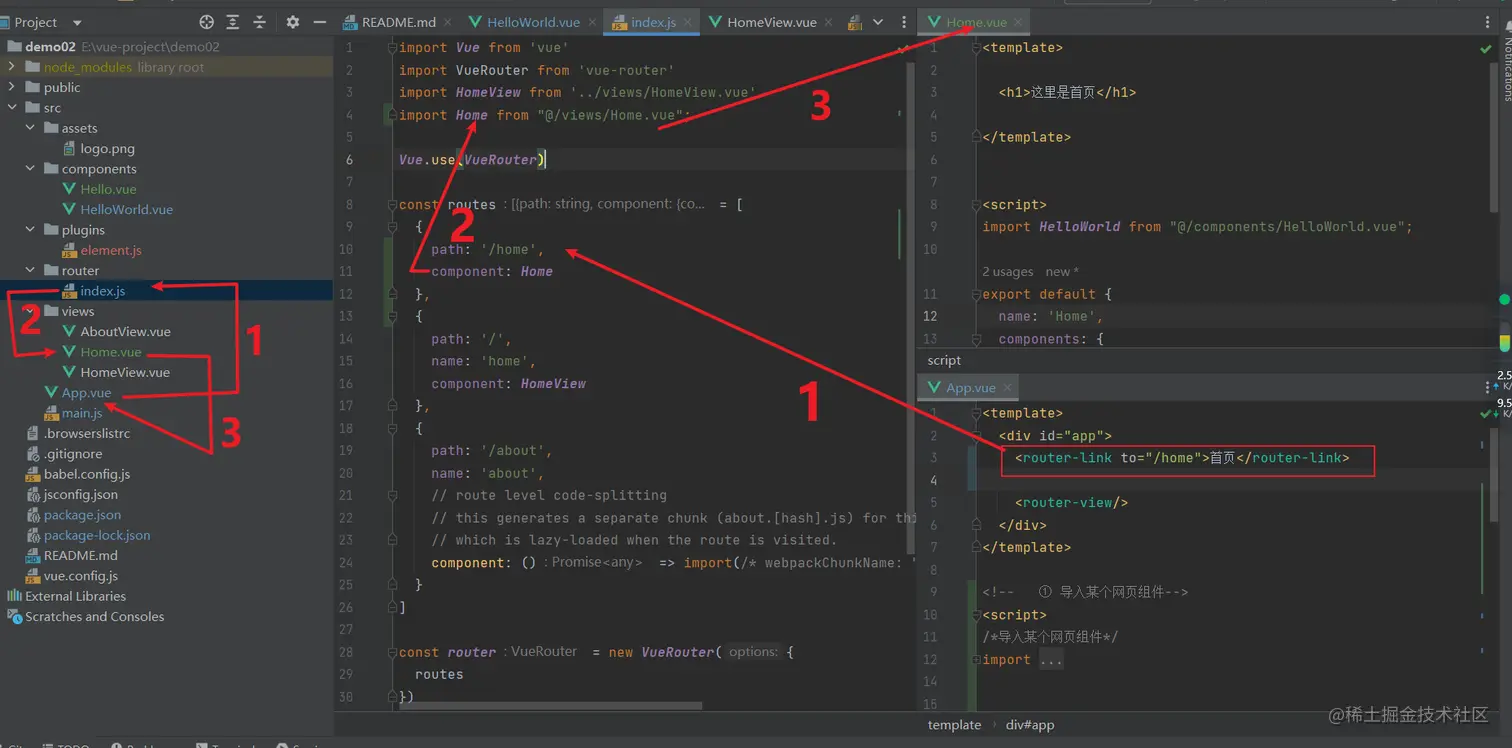
Task: Open Project panel settings gear
Action: coord(293,22)
